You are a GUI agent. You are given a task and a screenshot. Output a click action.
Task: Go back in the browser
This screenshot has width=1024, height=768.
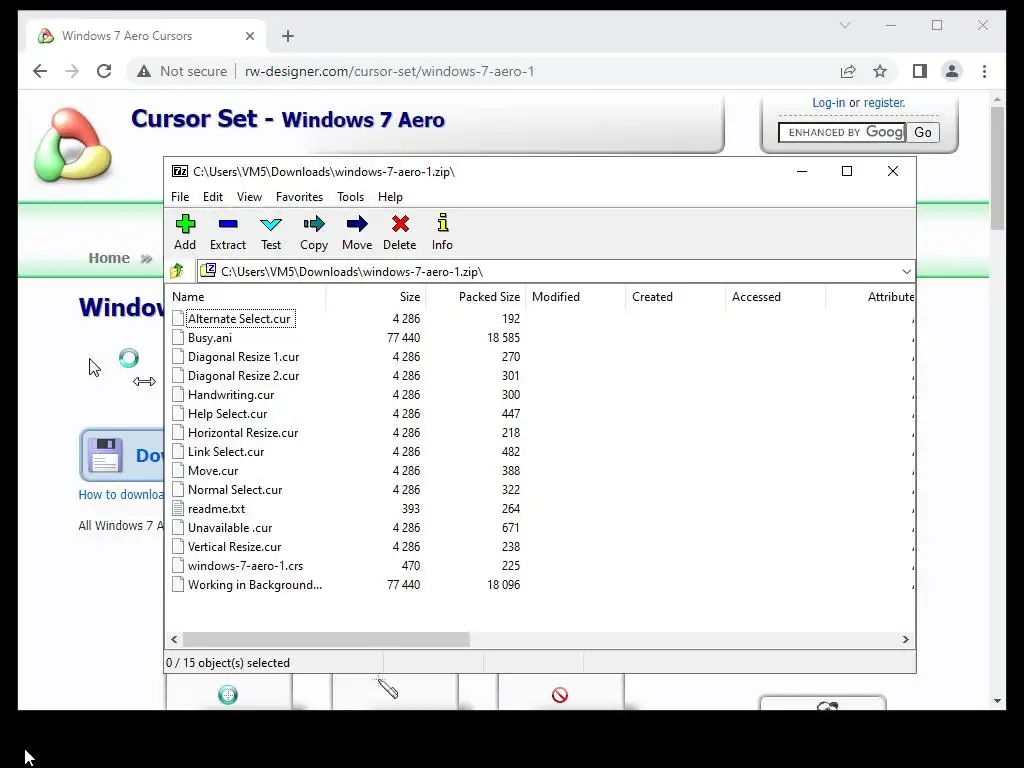tap(40, 71)
